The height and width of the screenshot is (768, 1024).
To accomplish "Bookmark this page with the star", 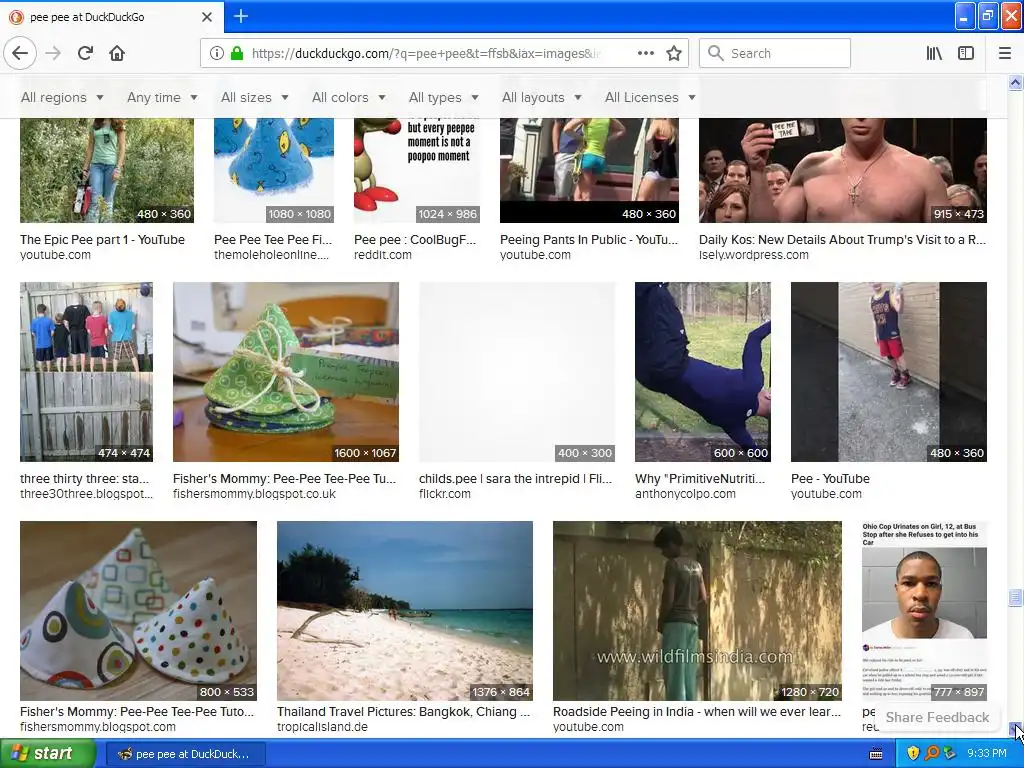I will pyautogui.click(x=674, y=54).
